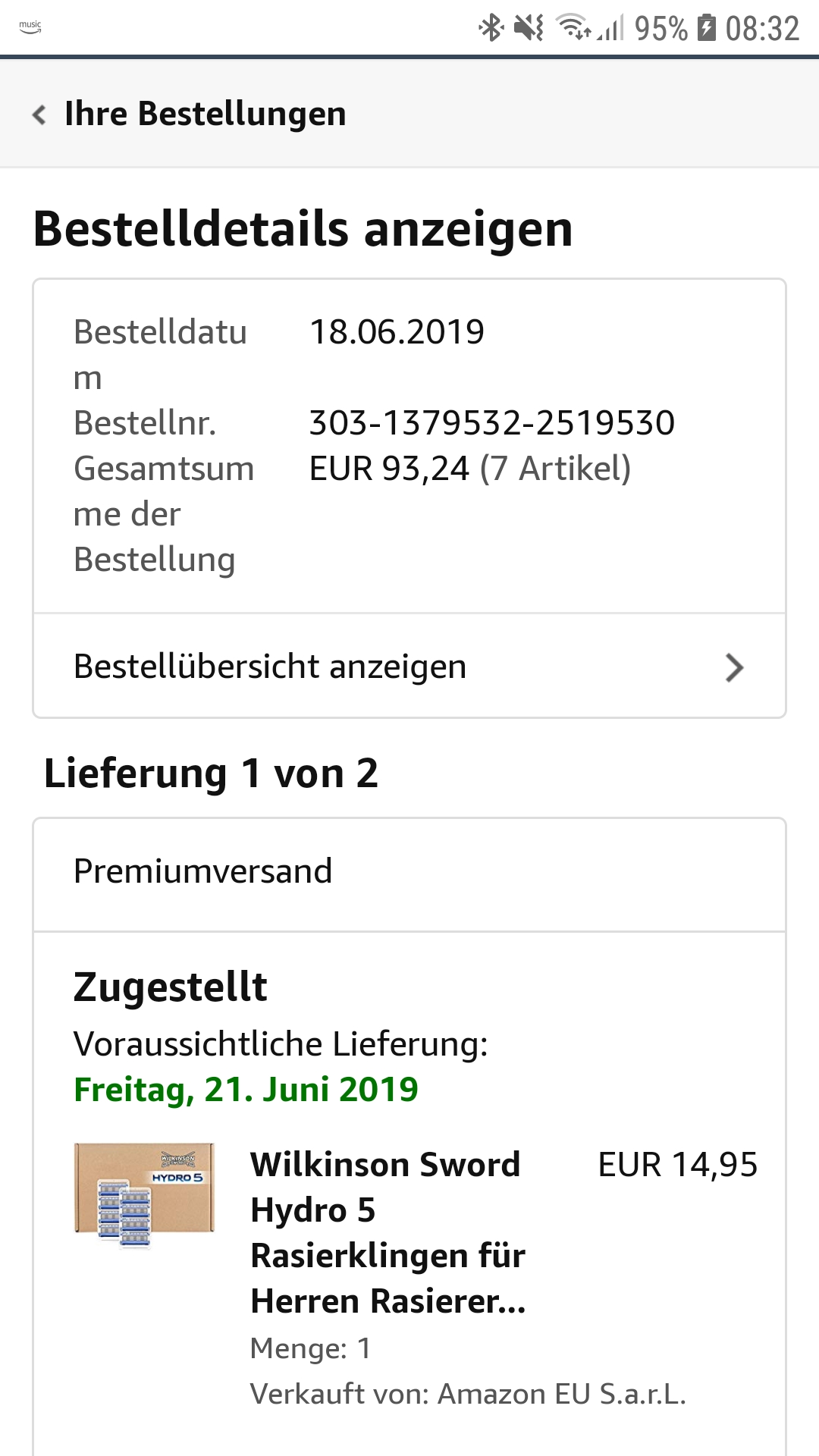Tap the clock showing 08:32

pyautogui.click(x=762, y=29)
